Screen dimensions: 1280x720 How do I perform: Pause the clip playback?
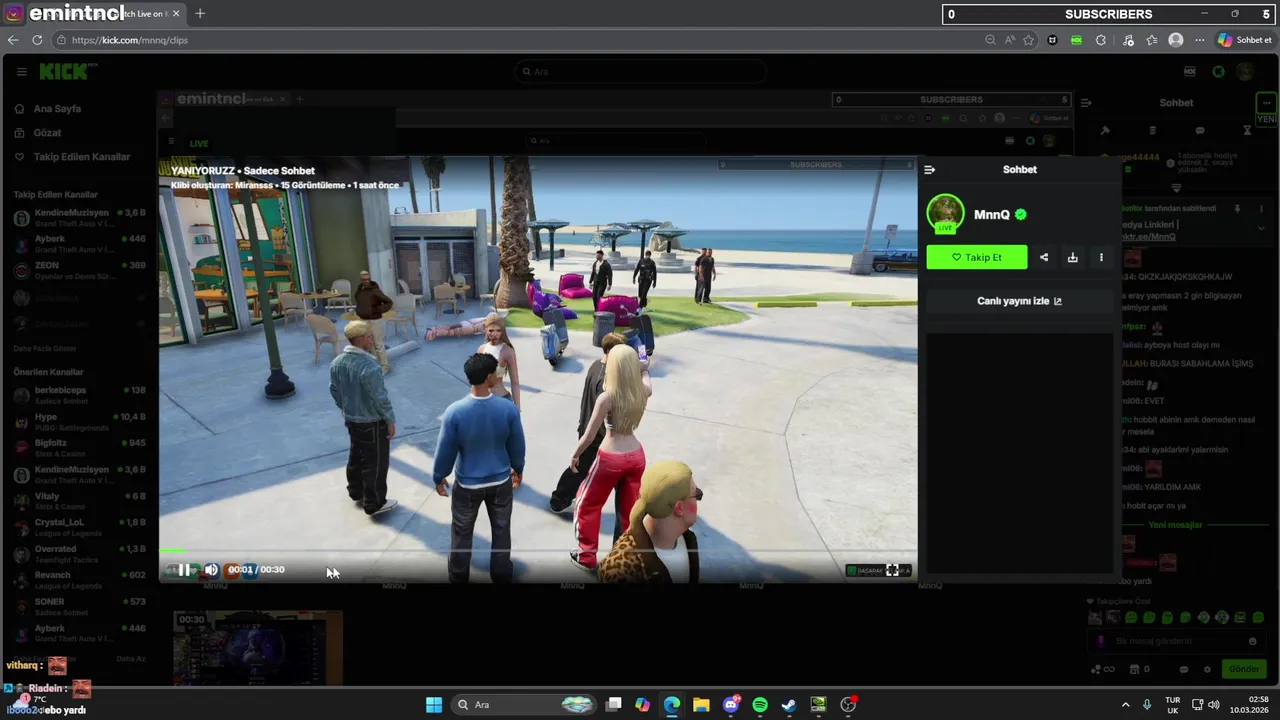[184, 570]
